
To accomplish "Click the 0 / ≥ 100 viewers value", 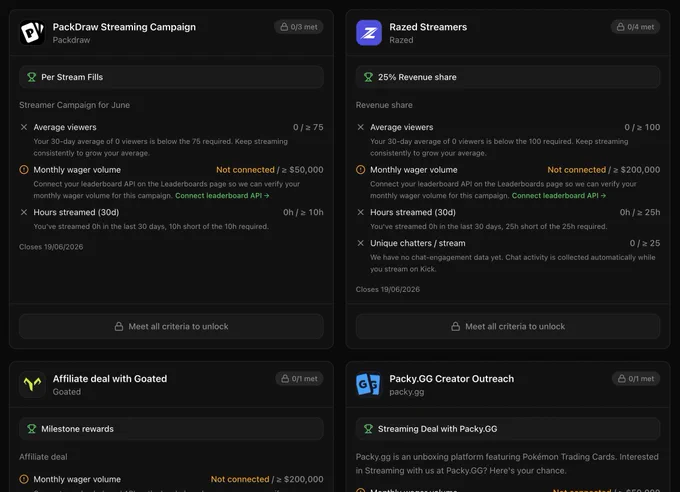I will (642, 127).
